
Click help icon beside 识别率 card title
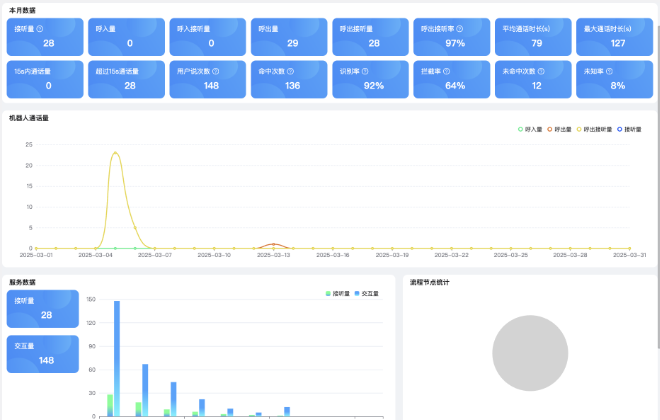pos(363,72)
